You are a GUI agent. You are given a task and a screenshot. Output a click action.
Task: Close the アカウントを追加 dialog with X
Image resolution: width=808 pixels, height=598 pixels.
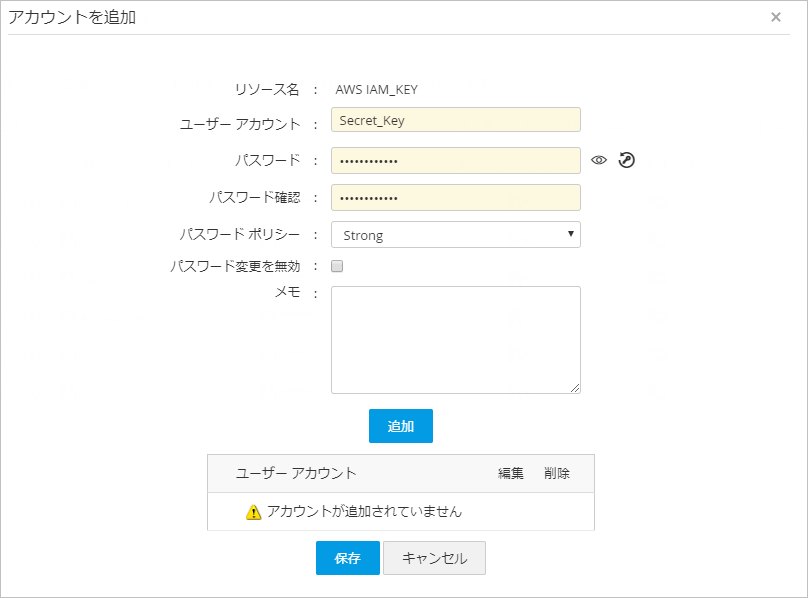click(x=776, y=17)
